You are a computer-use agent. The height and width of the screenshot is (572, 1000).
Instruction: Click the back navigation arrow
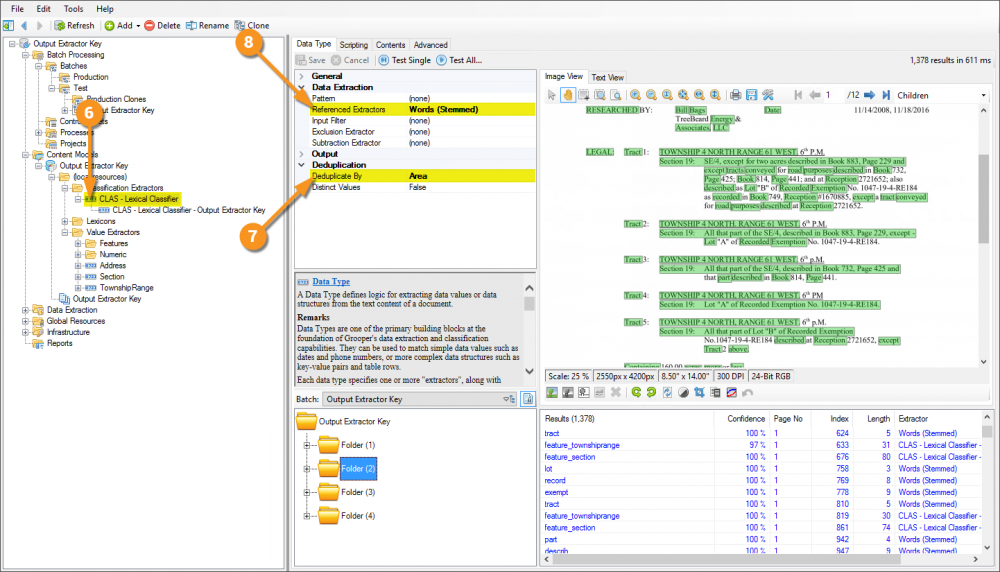(x=24, y=25)
